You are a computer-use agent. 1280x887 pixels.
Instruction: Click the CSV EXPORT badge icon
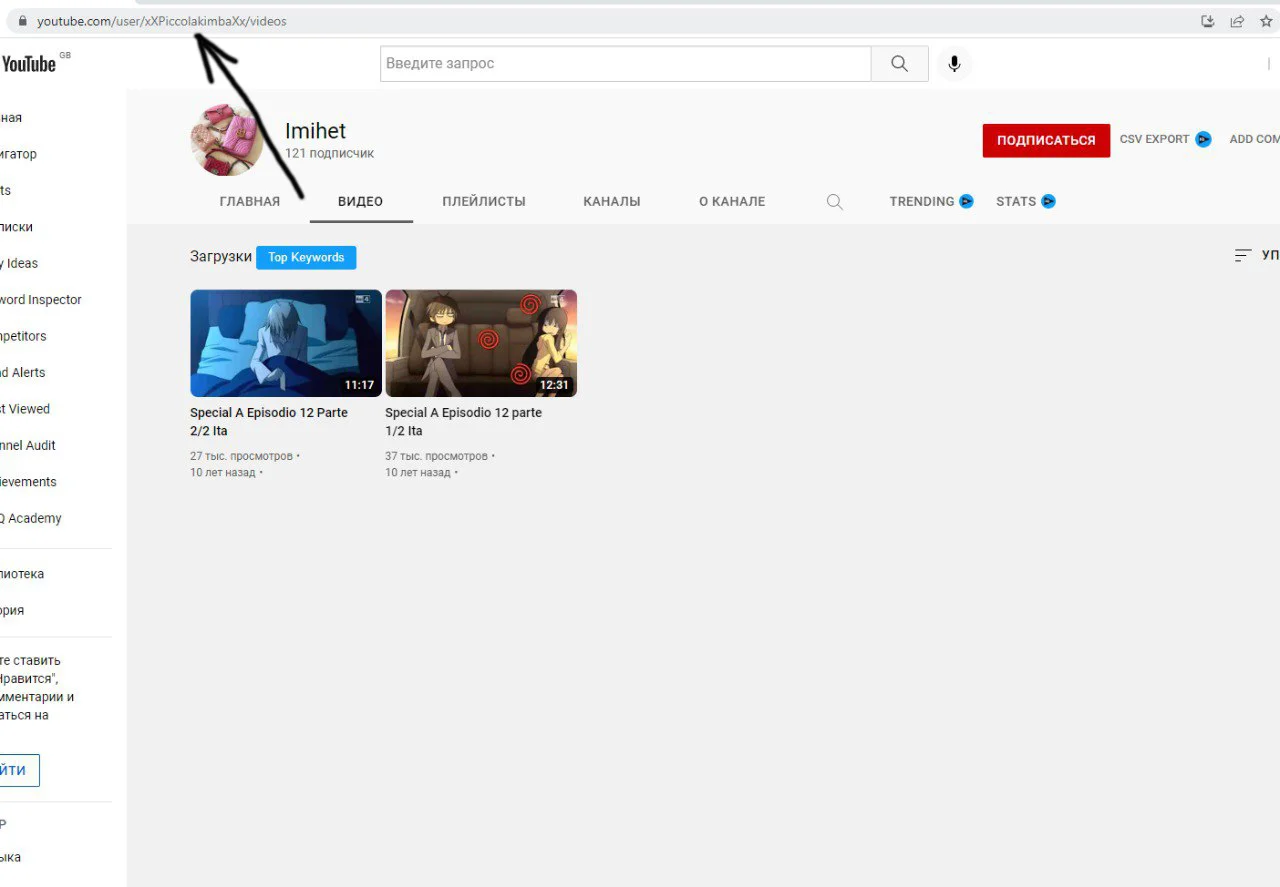tap(1203, 140)
